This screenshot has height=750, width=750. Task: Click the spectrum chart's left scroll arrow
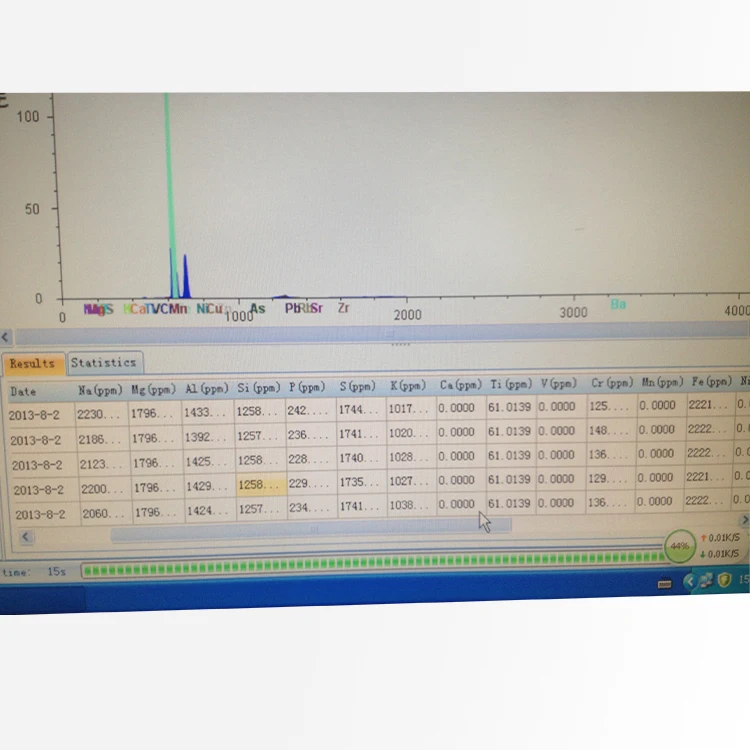pyautogui.click(x=5, y=337)
